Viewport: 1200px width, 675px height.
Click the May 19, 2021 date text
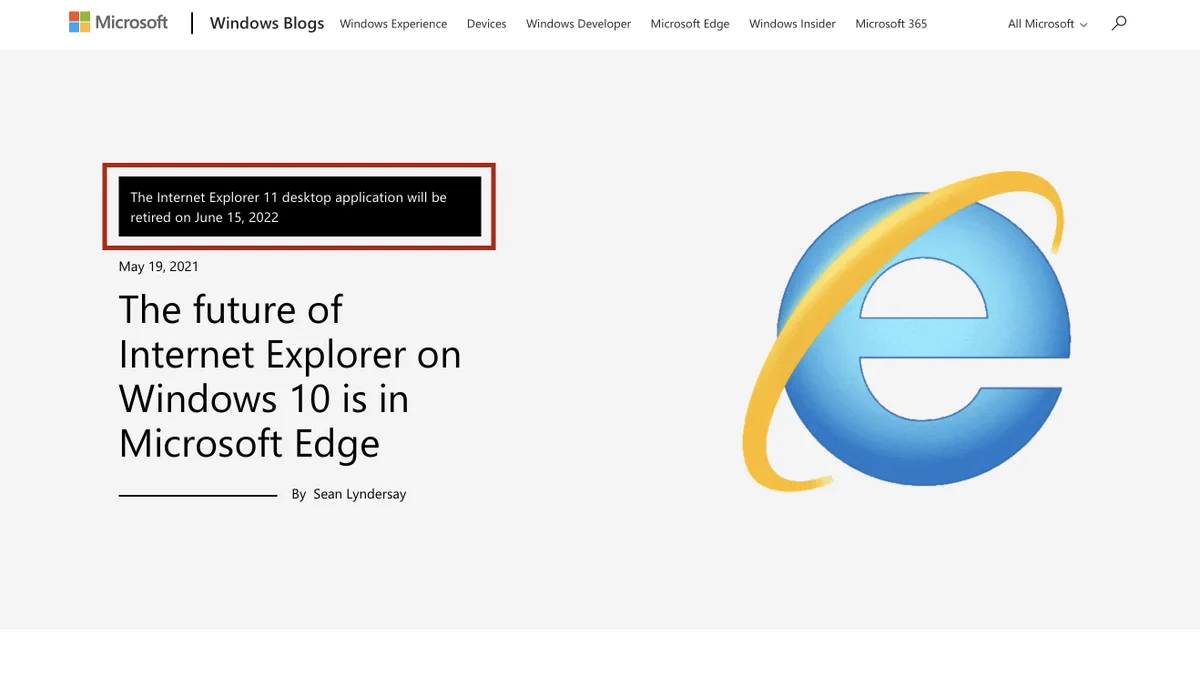point(158,266)
